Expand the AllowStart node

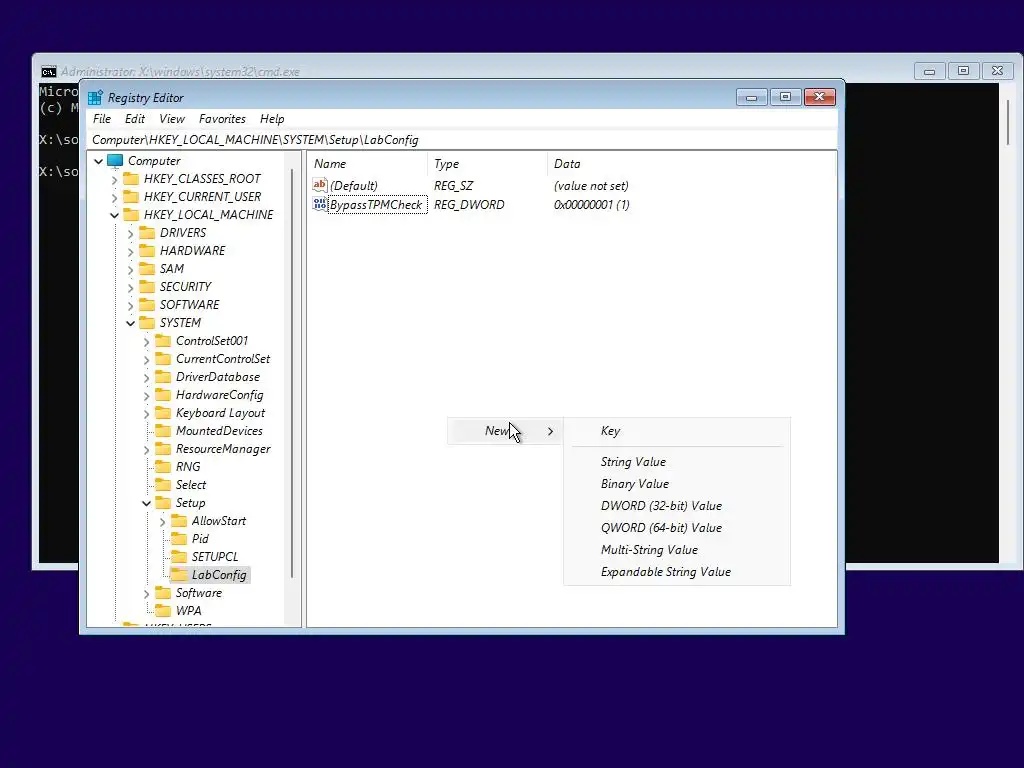click(163, 521)
